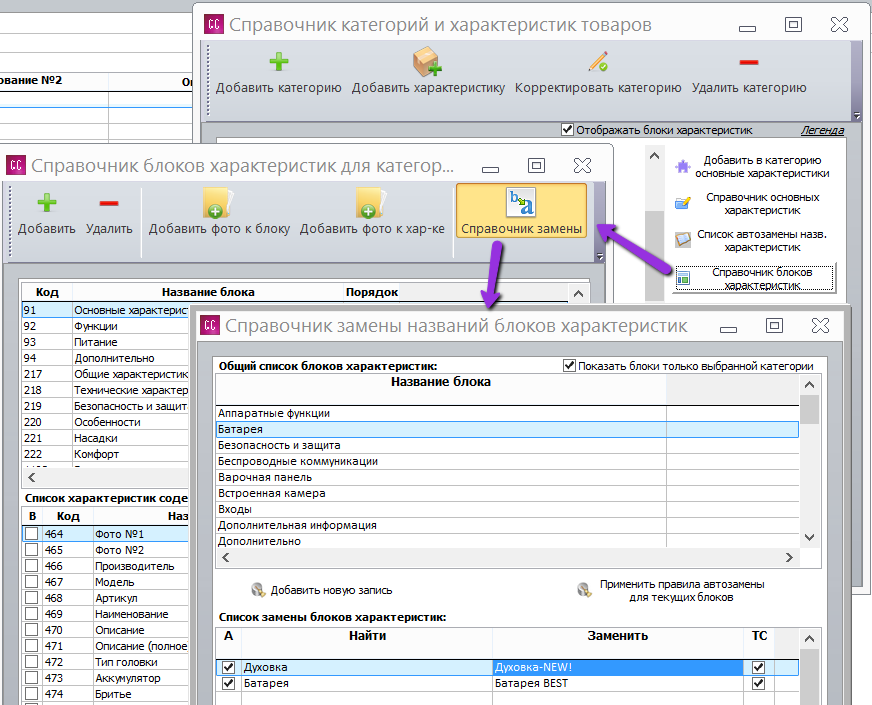The height and width of the screenshot is (705, 872).
Task: Expand blocks window toolbar overflow arrow
Action: point(600,256)
